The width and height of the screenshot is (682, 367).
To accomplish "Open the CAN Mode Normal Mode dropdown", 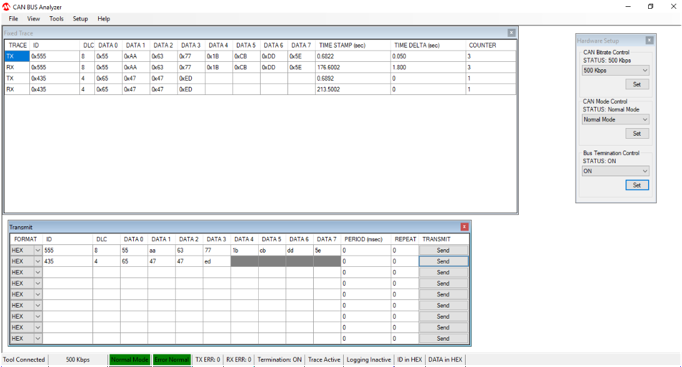I will point(645,120).
